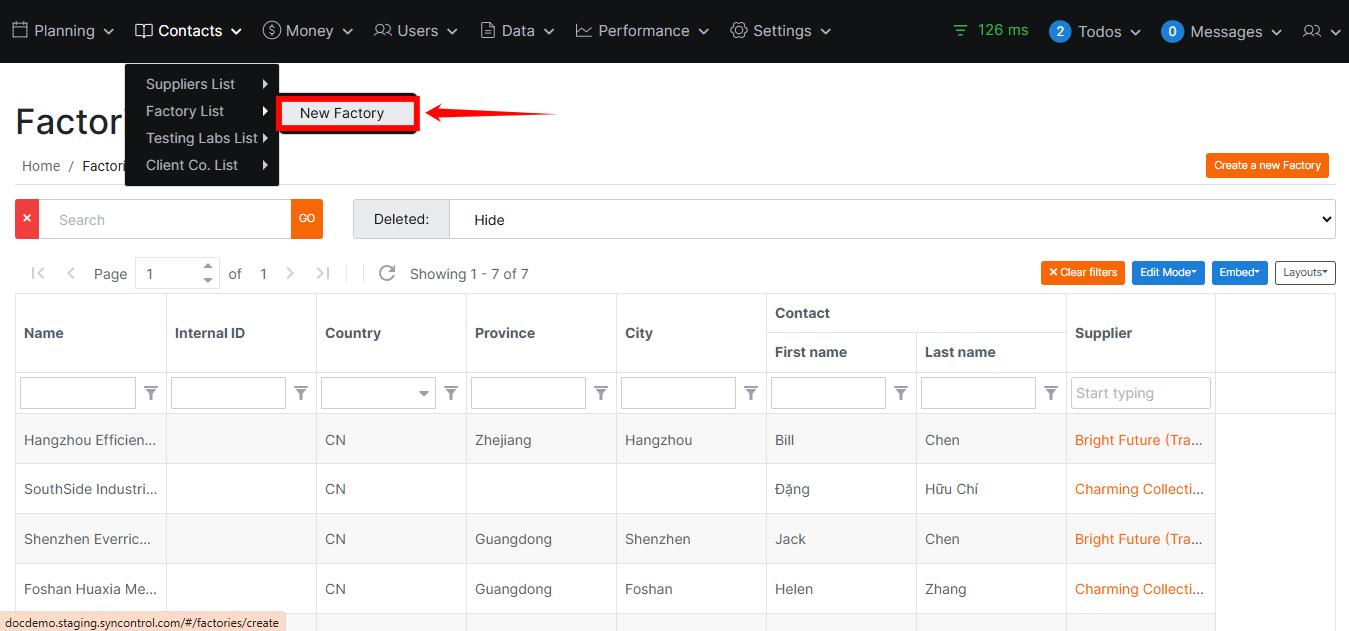This screenshot has height=631, width=1349.
Task: Click the next page arrow icon
Action: pyautogui.click(x=290, y=273)
